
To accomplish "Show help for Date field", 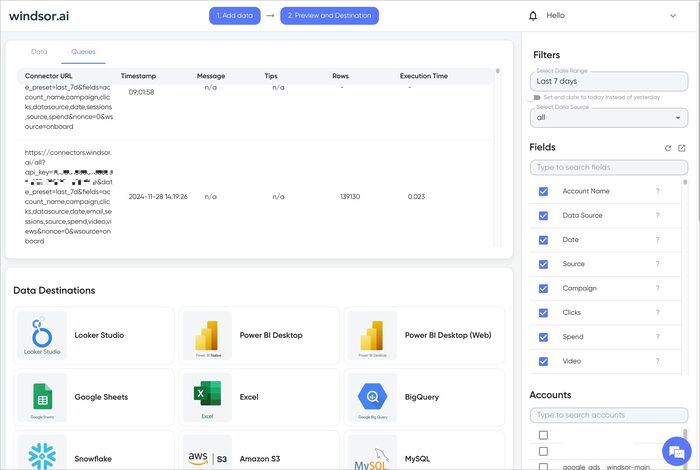I will [658, 240].
